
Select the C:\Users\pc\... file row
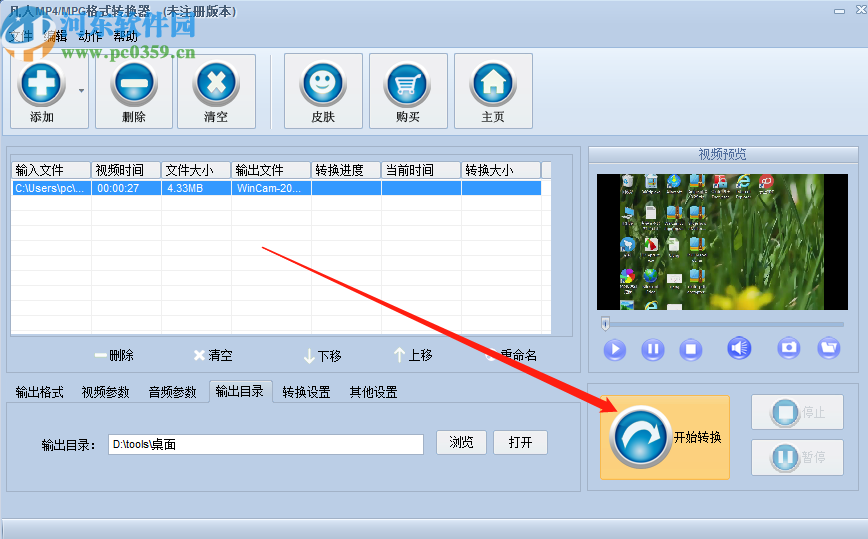point(276,188)
